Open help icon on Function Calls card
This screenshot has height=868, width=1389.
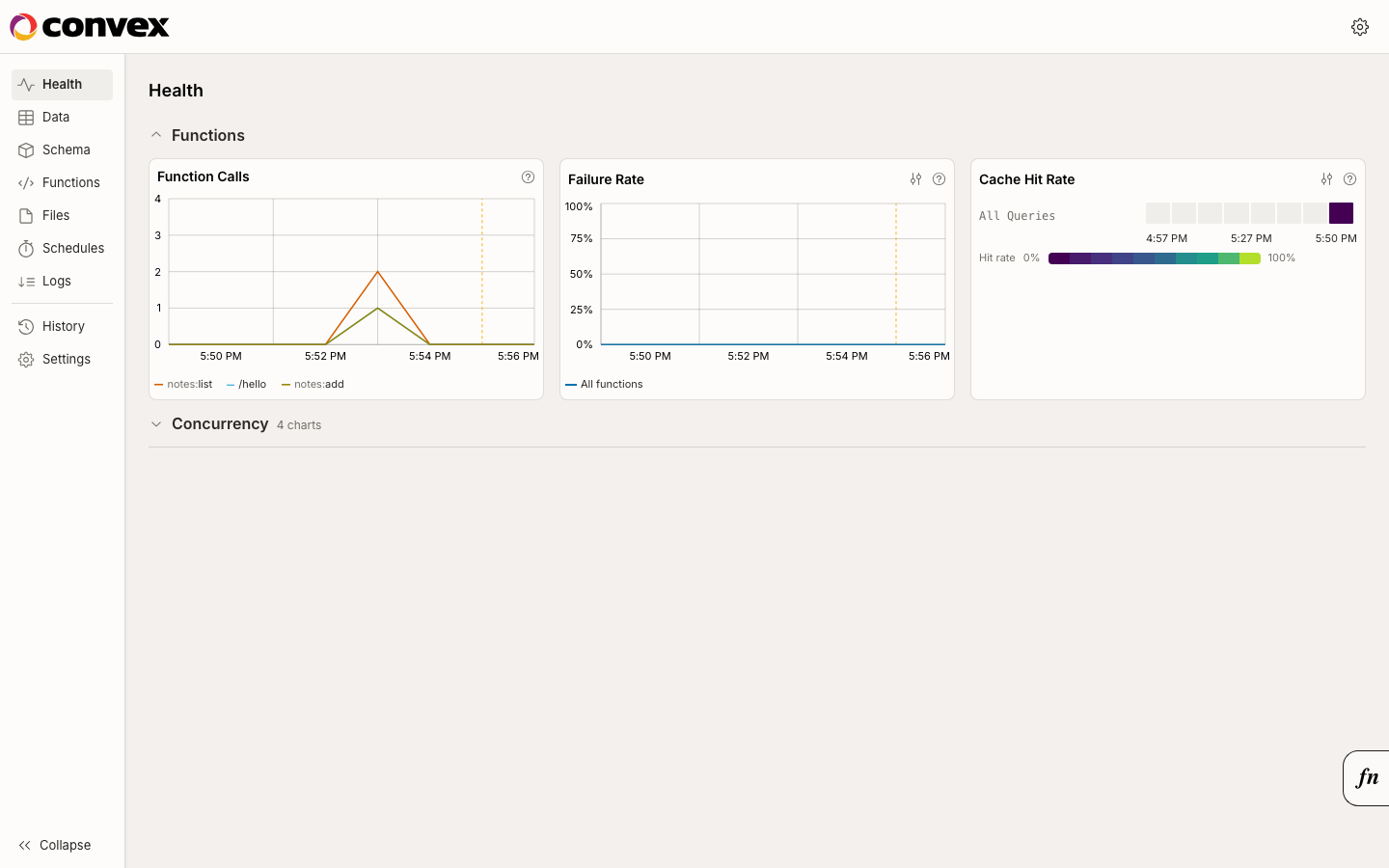tap(528, 176)
